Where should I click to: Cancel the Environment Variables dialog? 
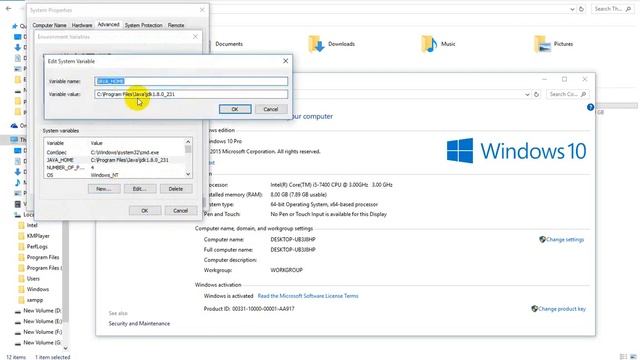[180, 211]
